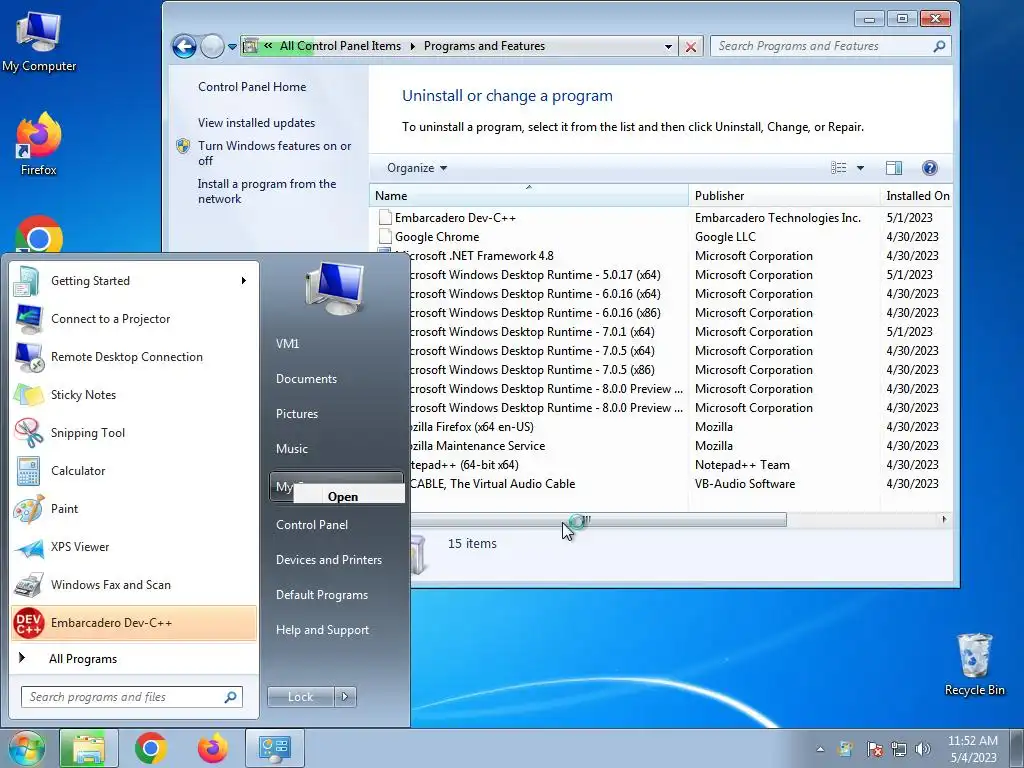
Task: Open the view options dropdown arrow
Action: pos(860,168)
